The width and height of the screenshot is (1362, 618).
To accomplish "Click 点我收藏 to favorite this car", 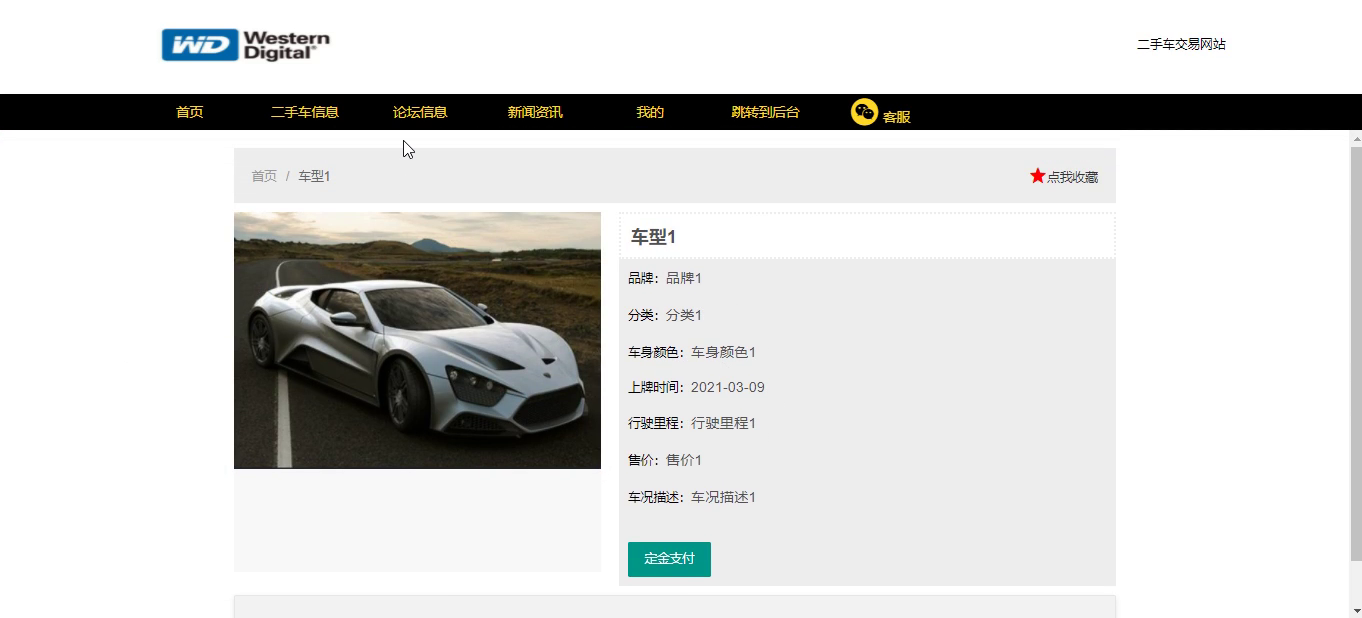I will (x=1072, y=177).
